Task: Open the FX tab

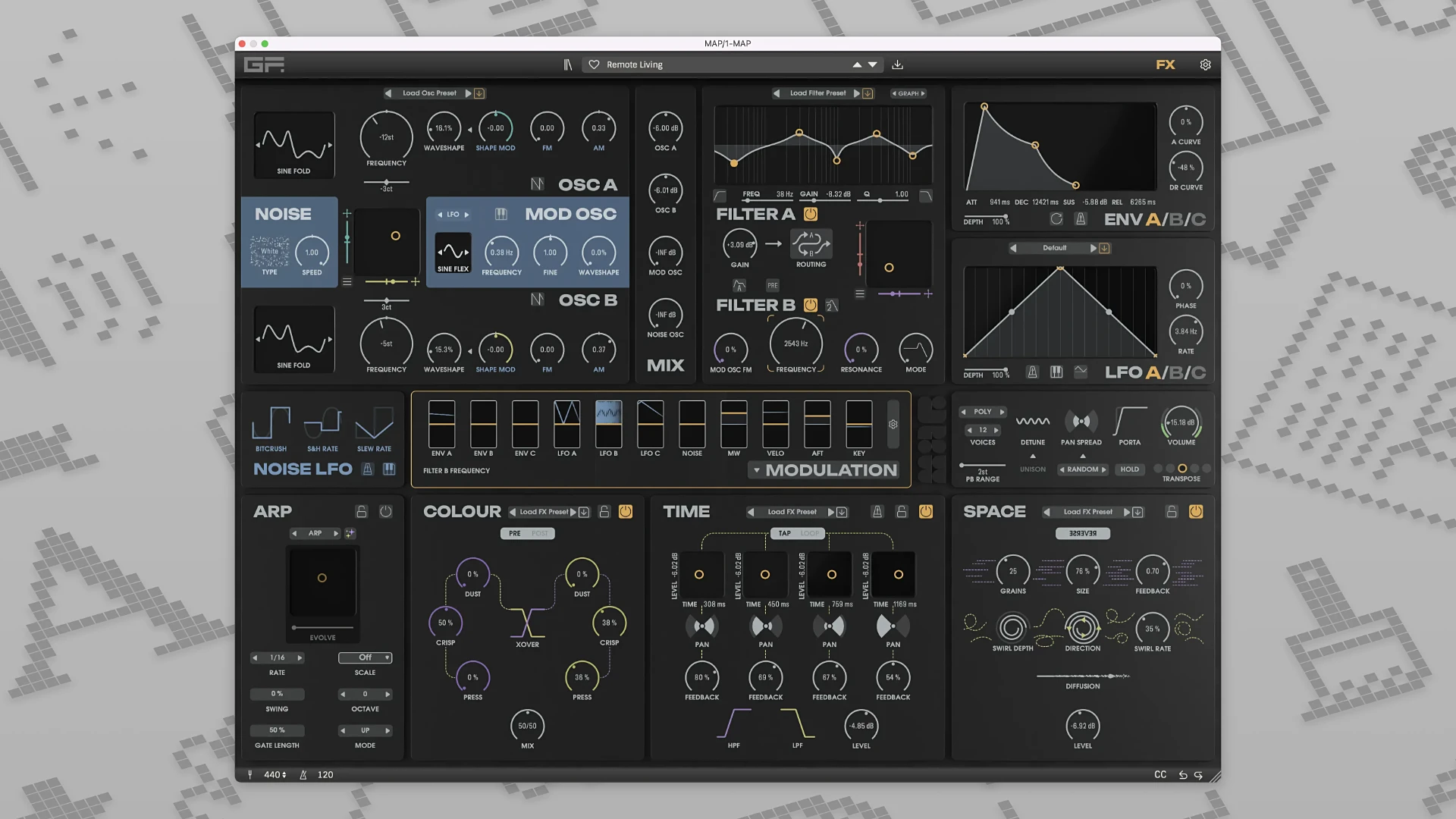Action: click(x=1165, y=65)
